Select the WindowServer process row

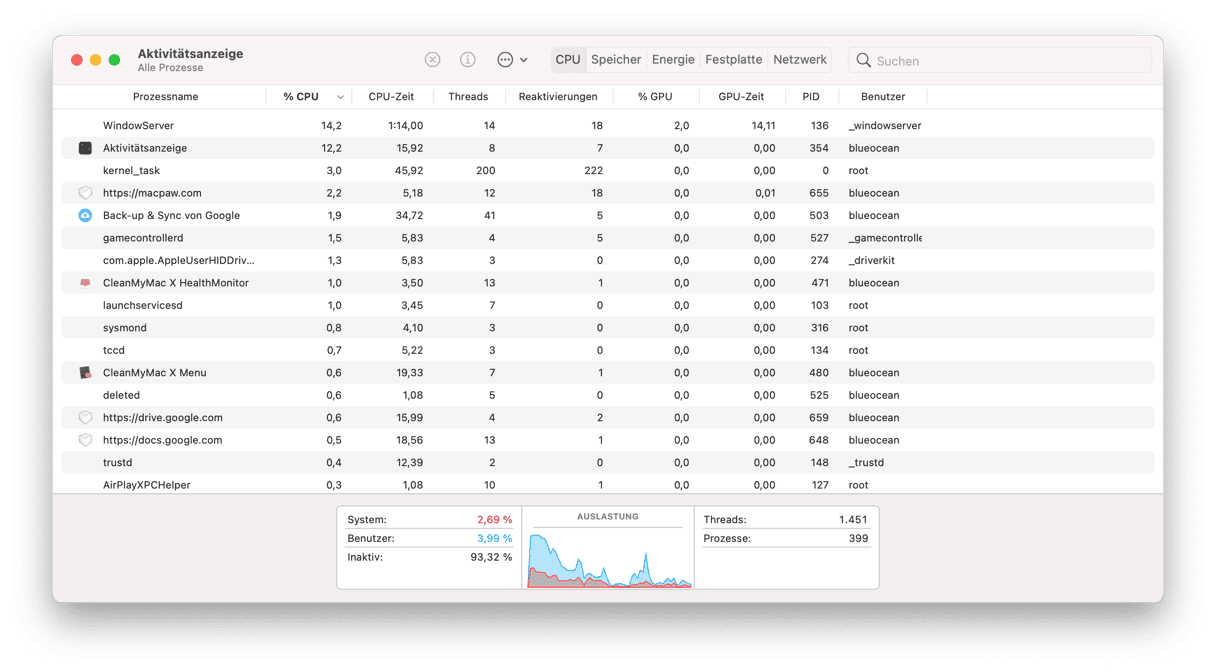[608, 126]
